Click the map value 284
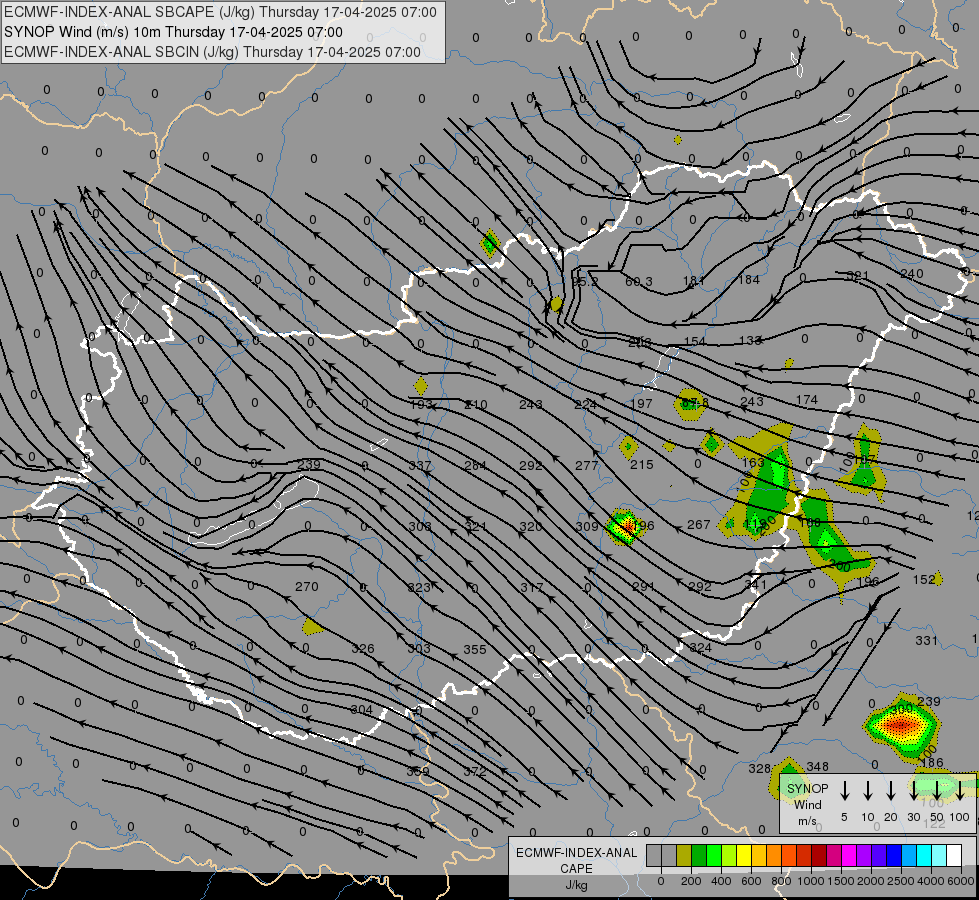This screenshot has height=900, width=979. 475,466
